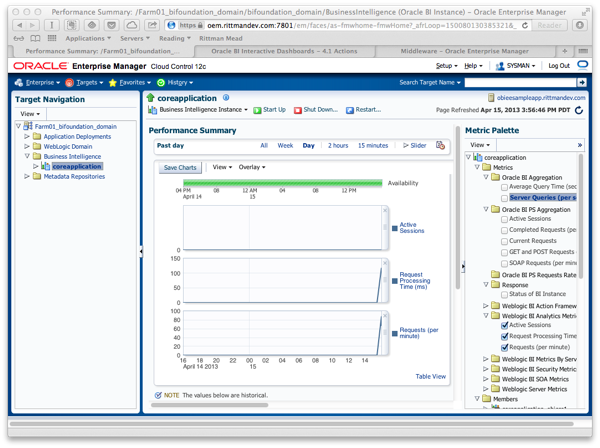Close the Requests per minute chart
Image resolution: width=600 pixels, height=448 pixels.
pos(385,316)
